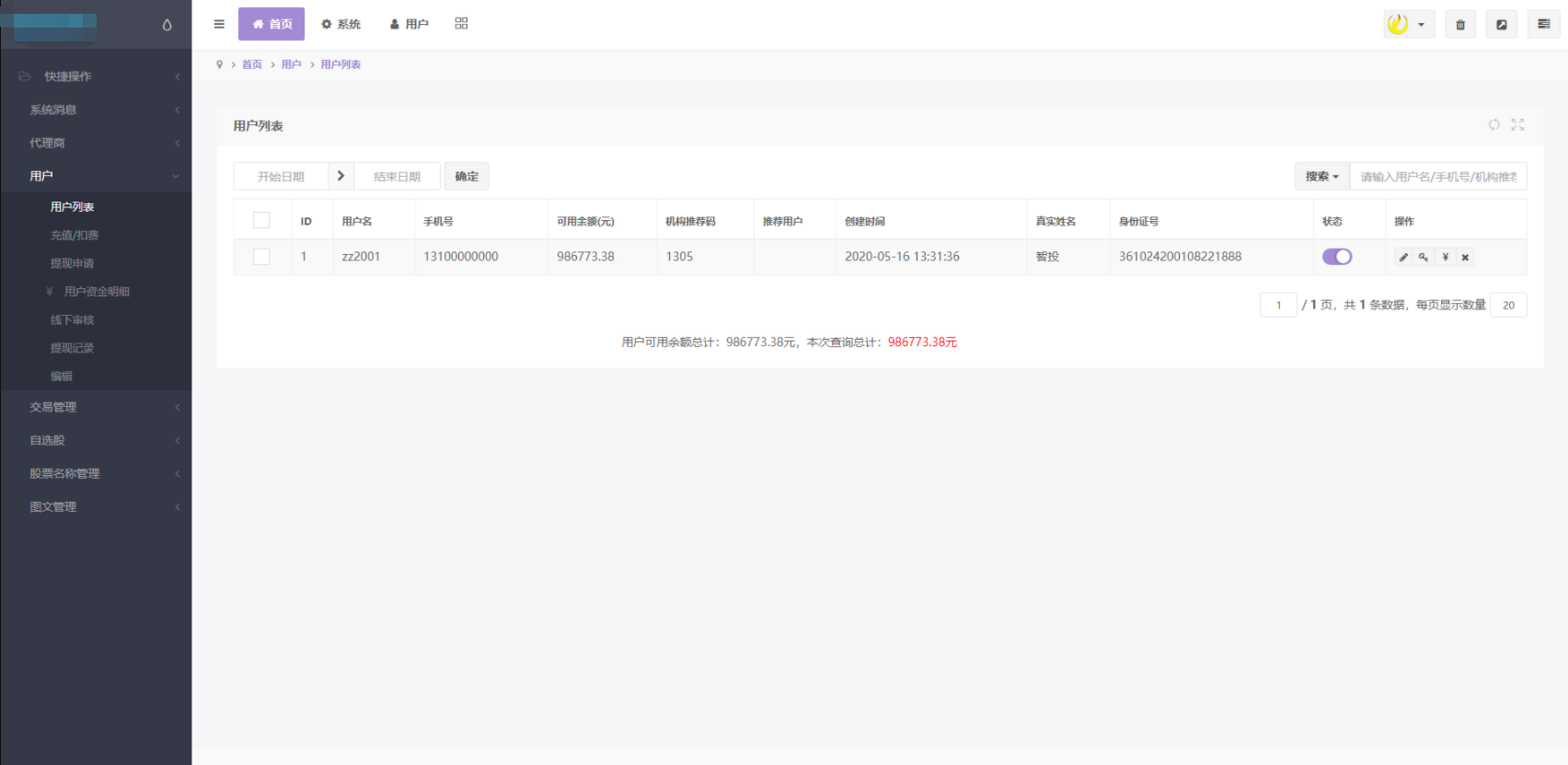The width and height of the screenshot is (1568, 765).
Task: Open the flame avatar dropdown menu
Action: point(1409,25)
